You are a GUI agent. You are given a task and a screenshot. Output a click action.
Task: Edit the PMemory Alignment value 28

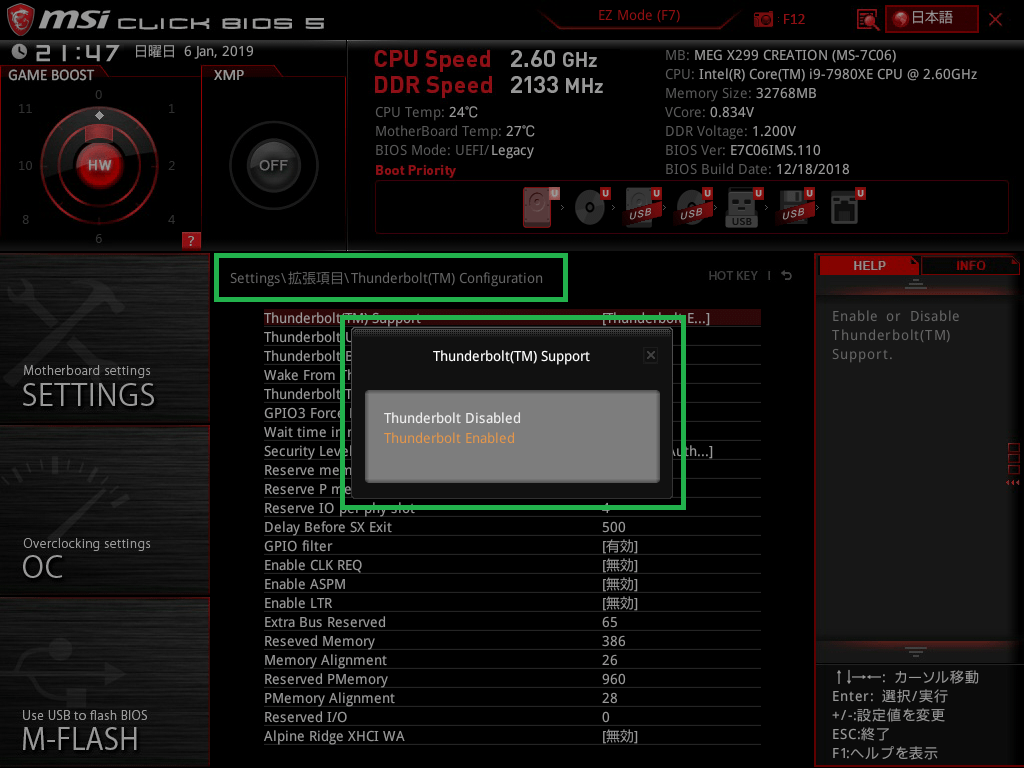610,698
